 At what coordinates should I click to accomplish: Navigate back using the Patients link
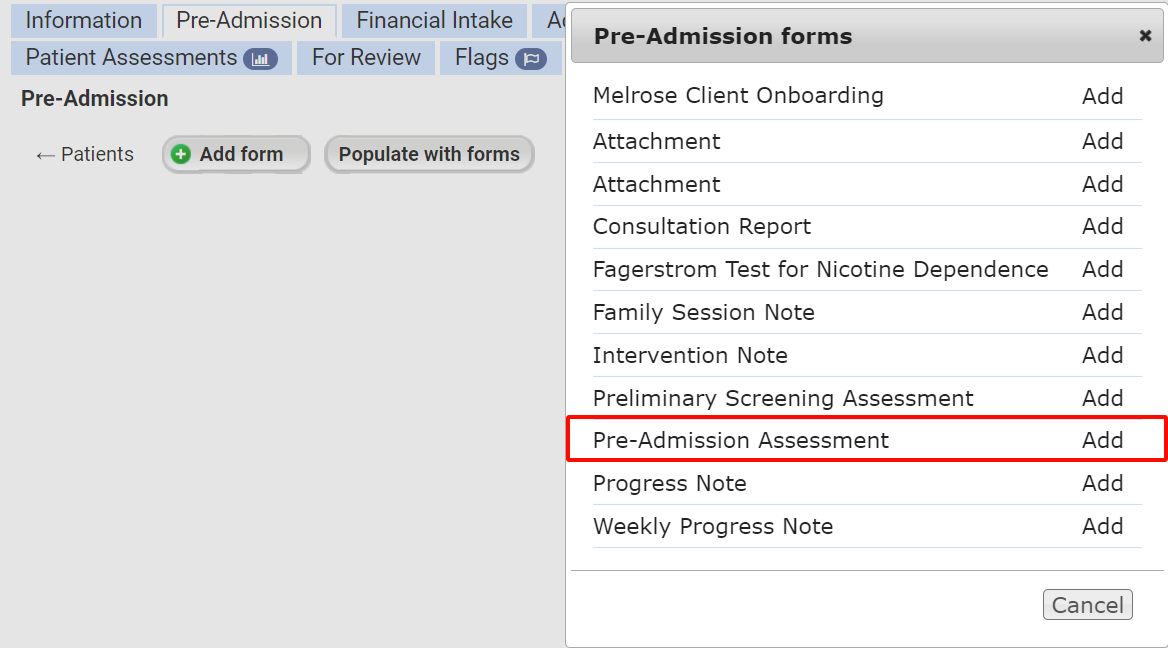pos(84,154)
